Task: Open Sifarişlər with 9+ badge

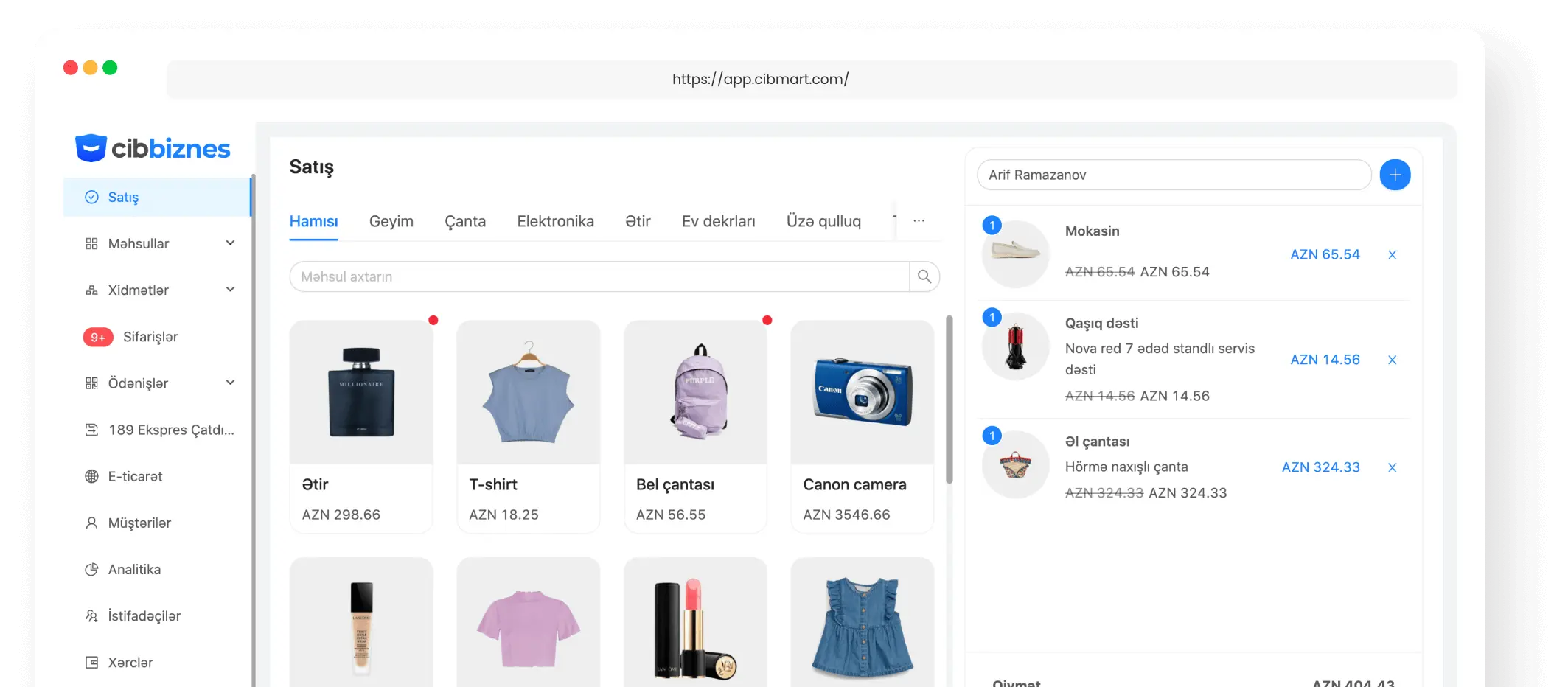Action: point(150,337)
